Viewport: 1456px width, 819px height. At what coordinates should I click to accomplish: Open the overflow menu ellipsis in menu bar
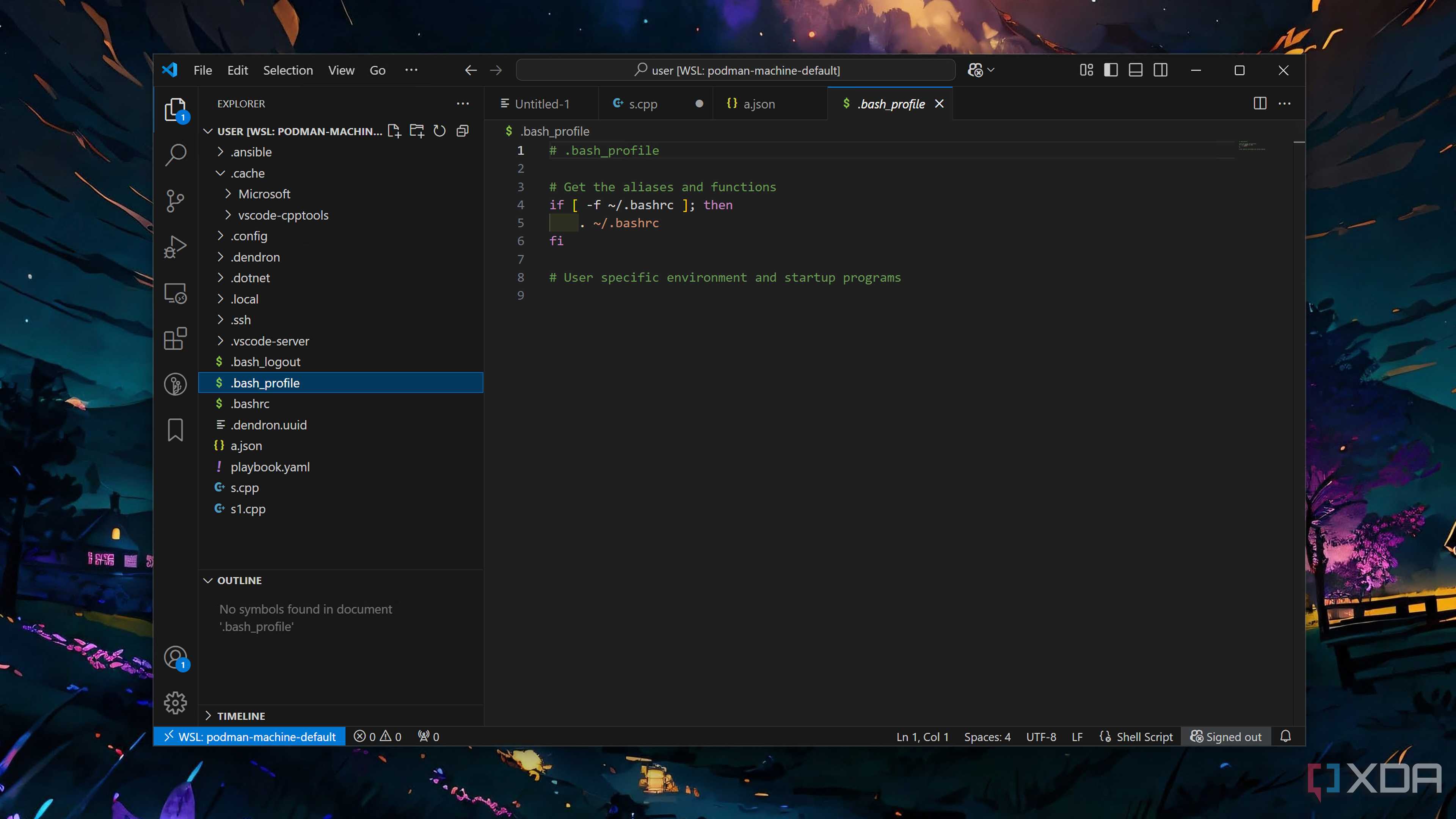tap(411, 70)
